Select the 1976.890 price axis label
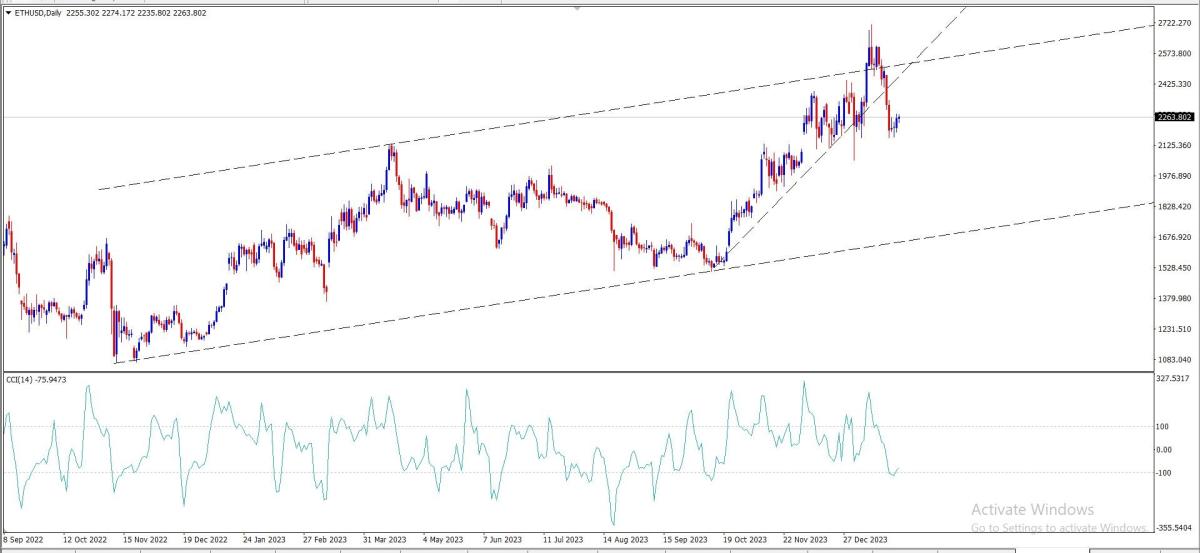 tap(1175, 176)
